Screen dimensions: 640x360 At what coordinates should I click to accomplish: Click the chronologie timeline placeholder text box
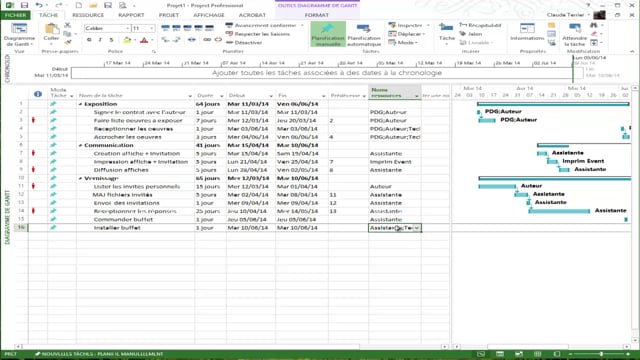click(327, 73)
